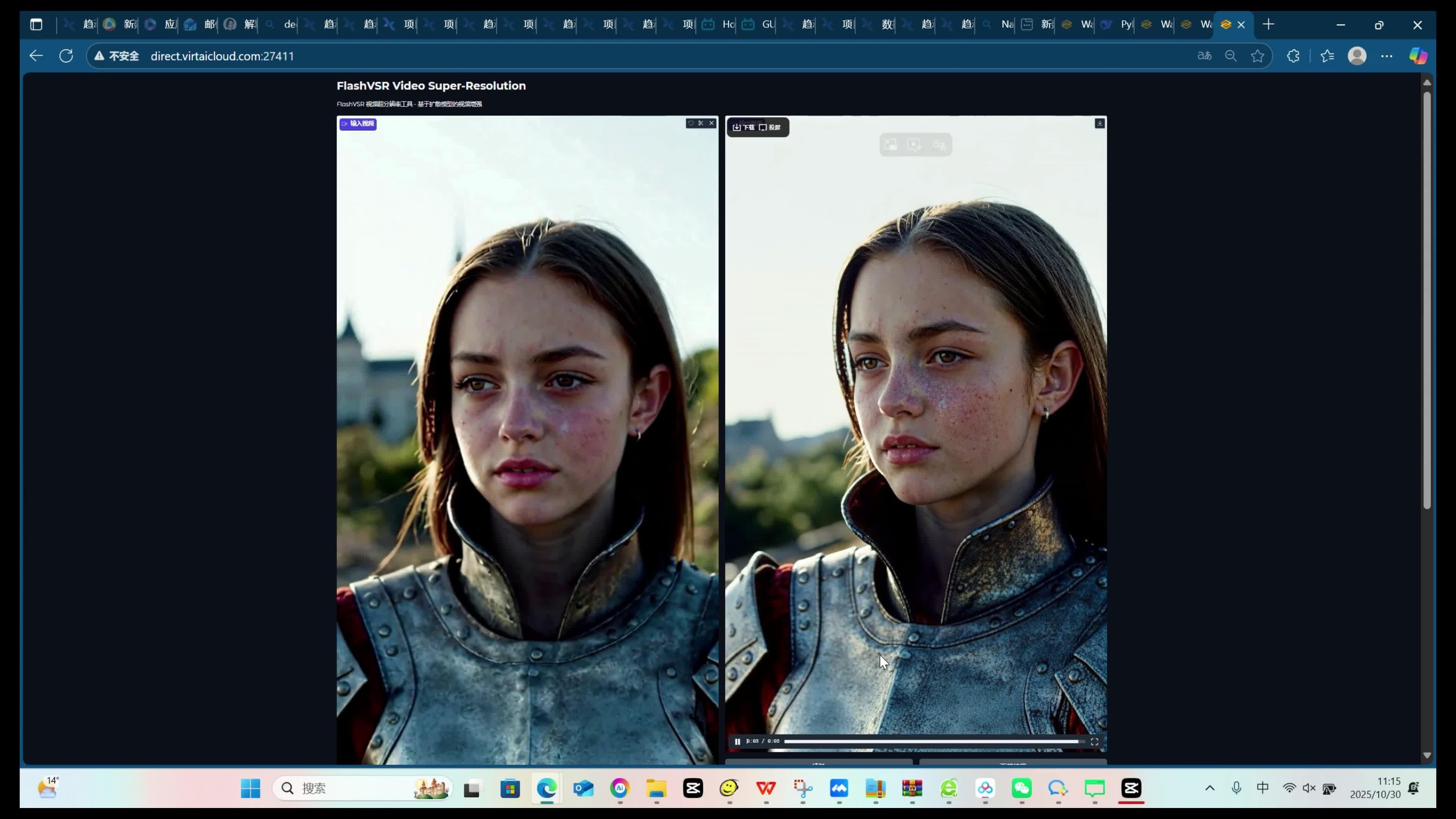Remove input video with the X icon
The height and width of the screenshot is (819, 1456).
click(x=712, y=123)
